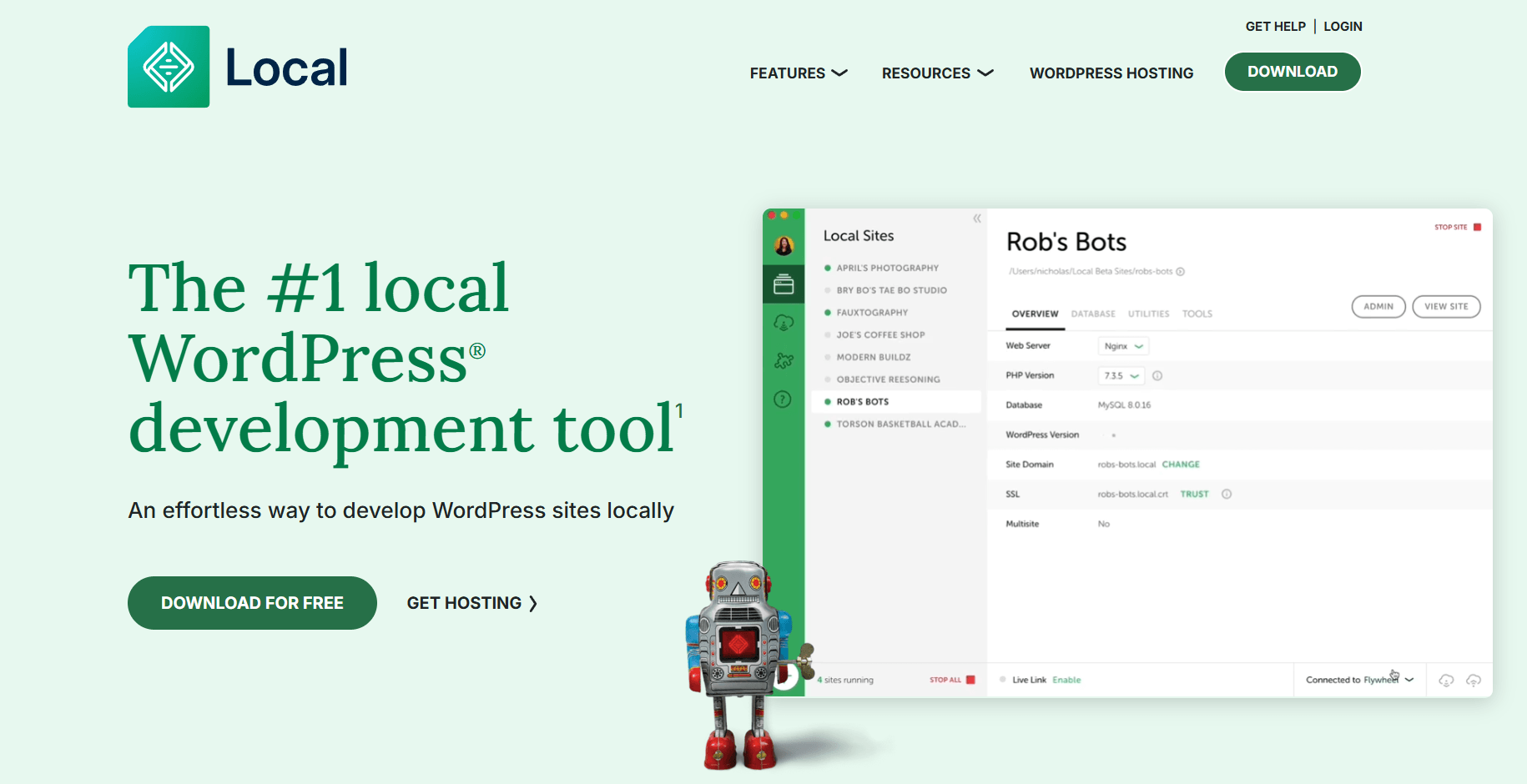Click the cloud push icon at bottom
The image size is (1527, 784).
point(1474,681)
